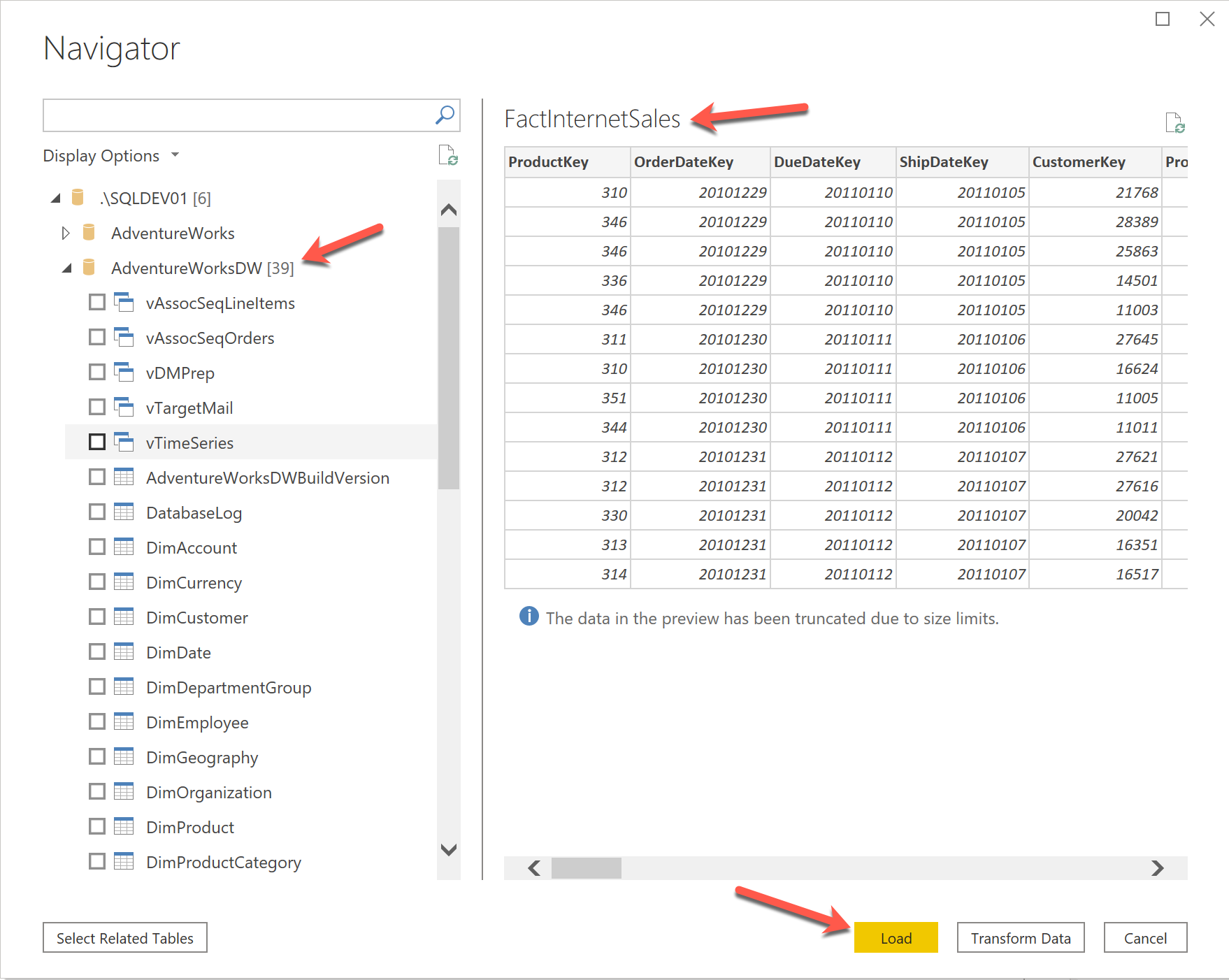Click the vAssocSeqOrders view icon

[124, 337]
